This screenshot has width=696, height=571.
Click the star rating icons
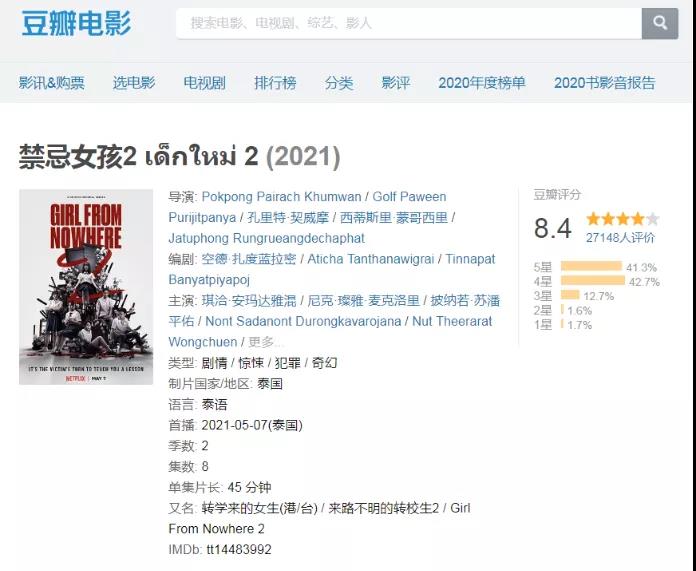622,219
